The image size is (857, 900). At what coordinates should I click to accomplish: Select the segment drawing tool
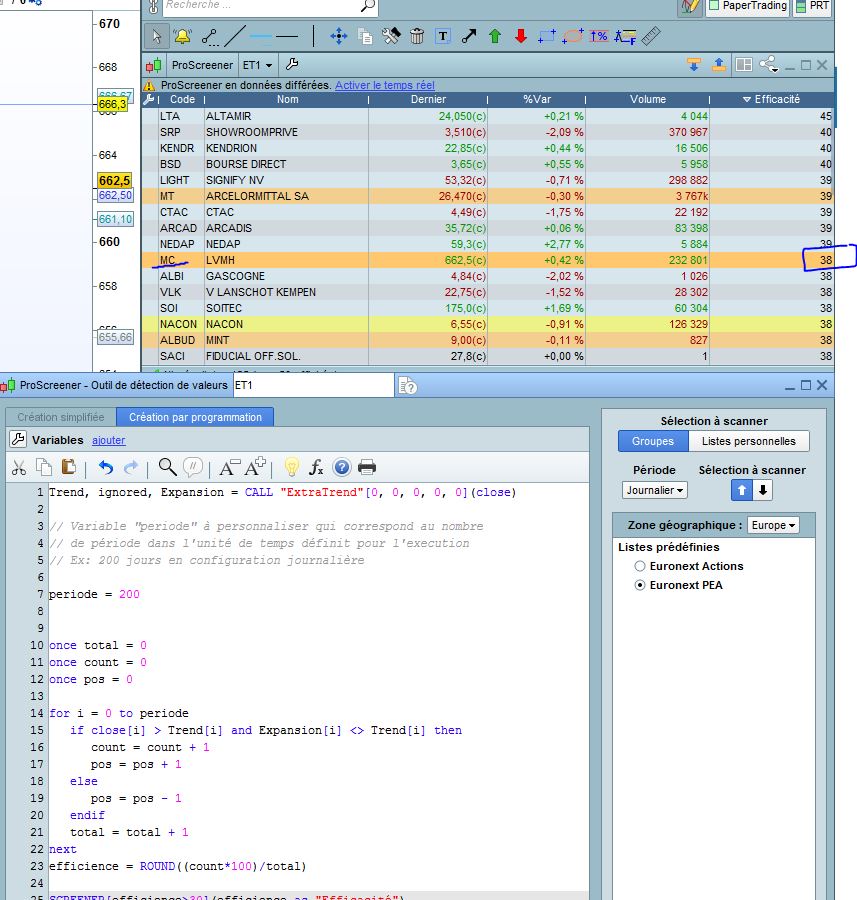(210, 37)
